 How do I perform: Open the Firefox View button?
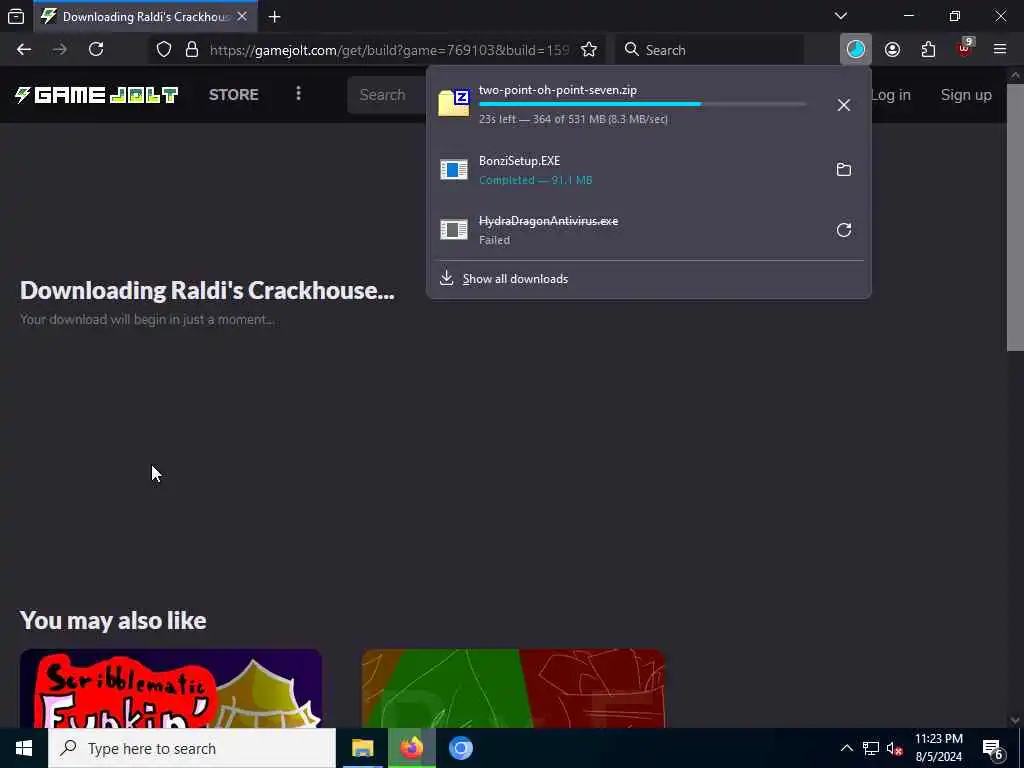point(16,16)
